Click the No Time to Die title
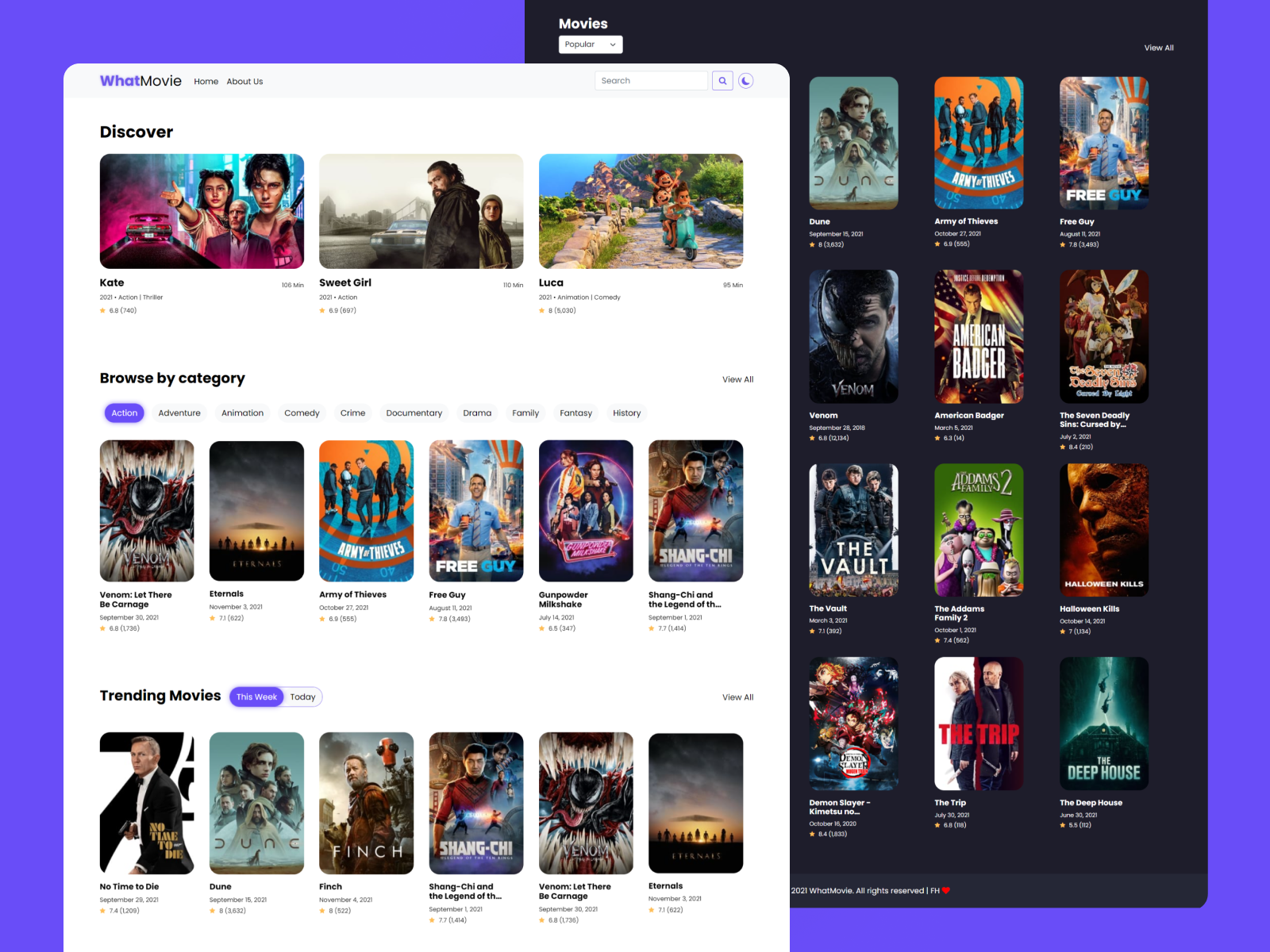 point(129,887)
